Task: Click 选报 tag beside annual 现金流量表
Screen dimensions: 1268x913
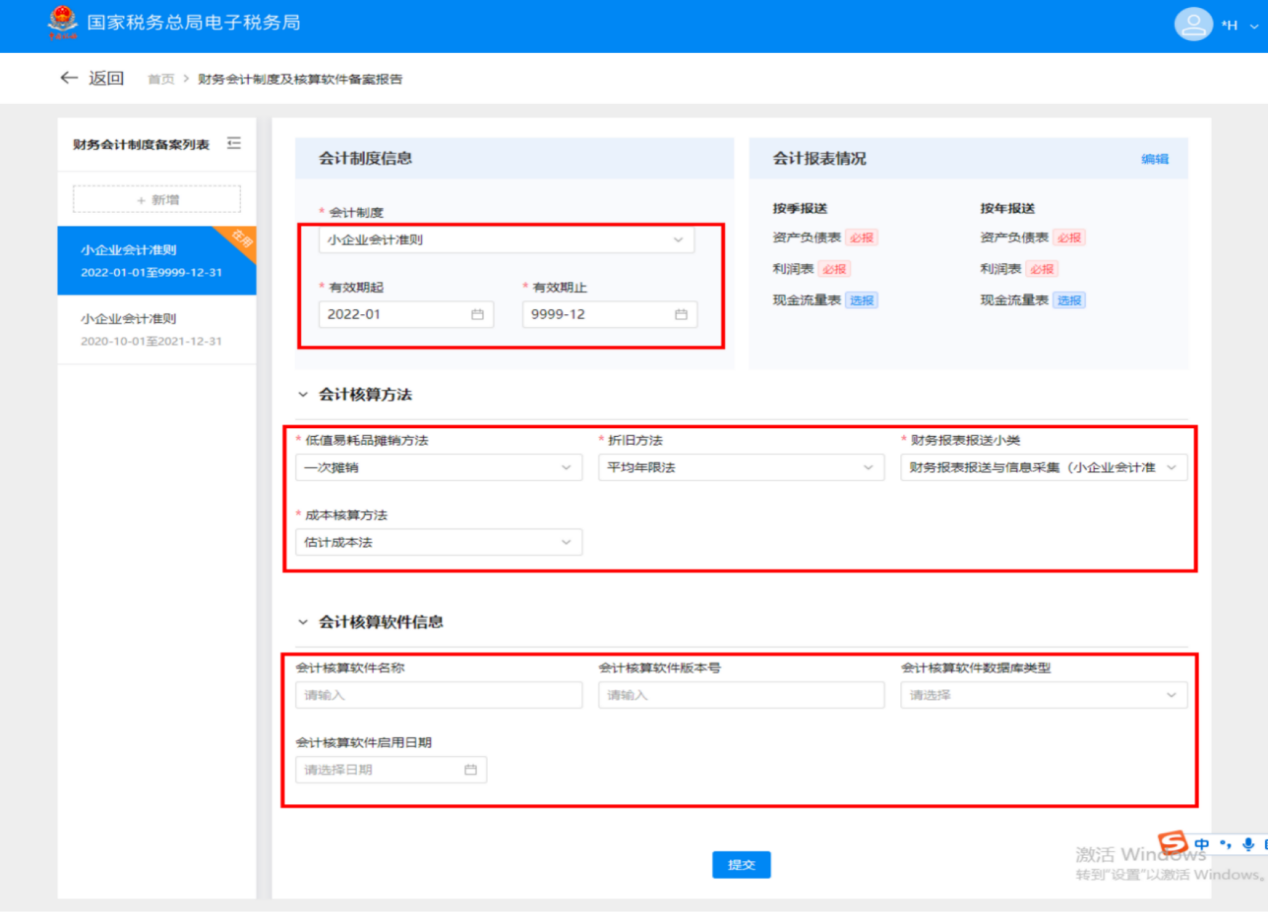Action: tap(1069, 300)
